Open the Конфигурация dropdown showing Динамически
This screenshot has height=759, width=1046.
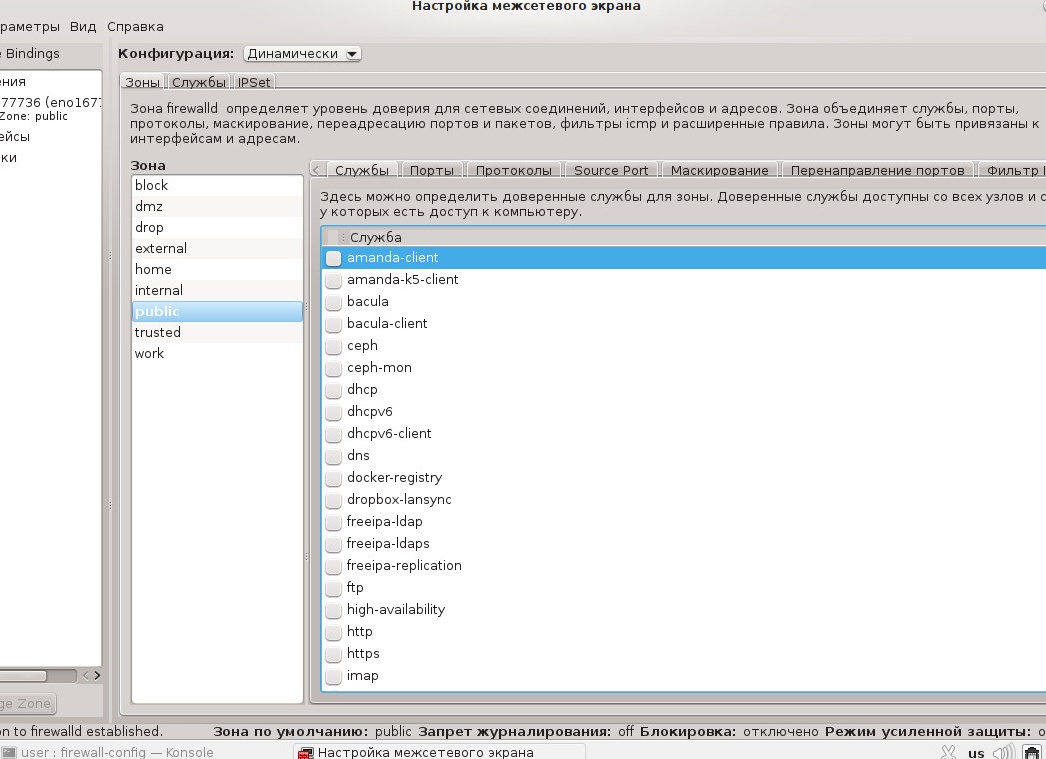coord(302,54)
